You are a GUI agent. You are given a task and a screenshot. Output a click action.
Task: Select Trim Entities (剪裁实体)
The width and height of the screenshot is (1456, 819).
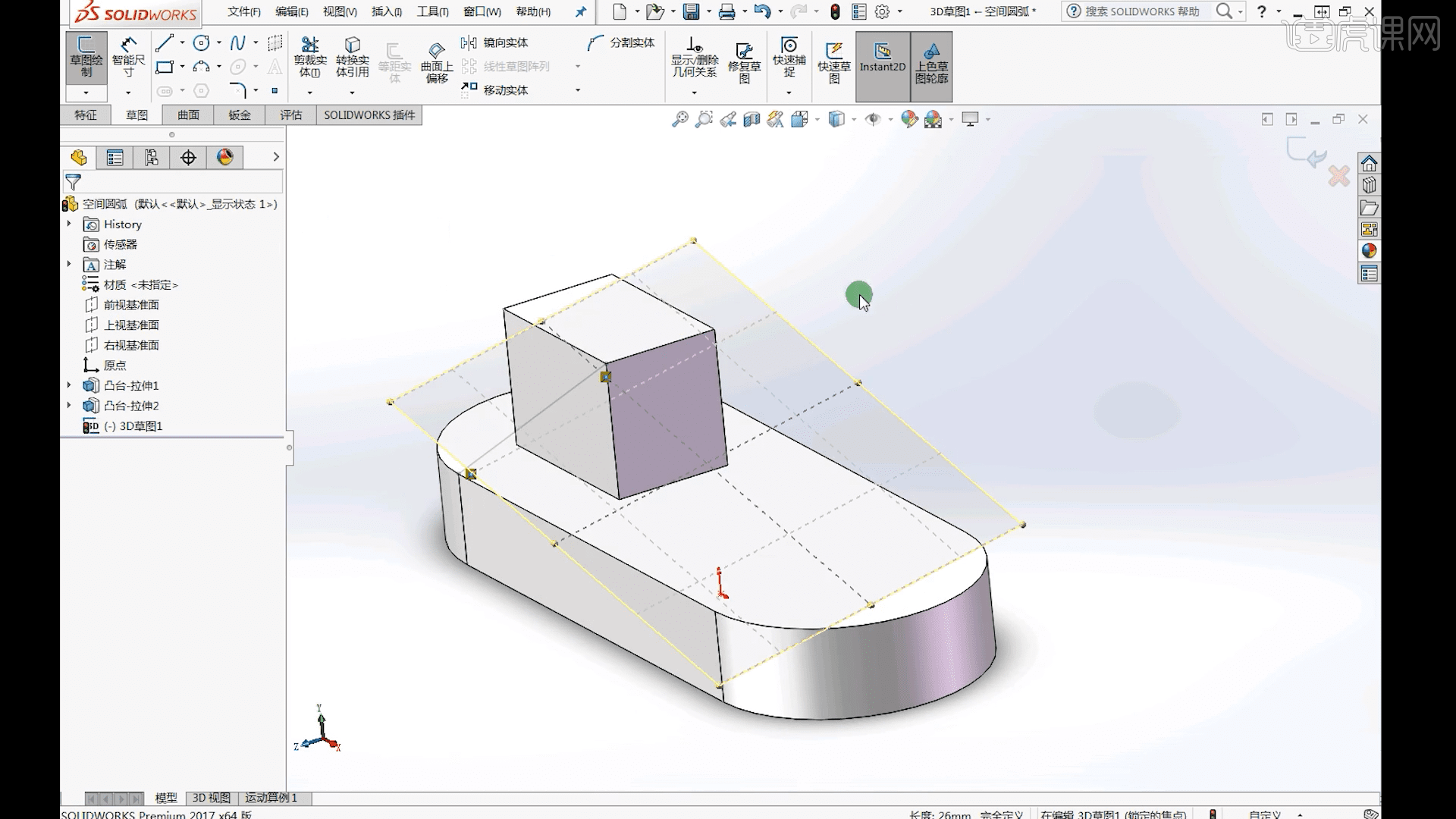(x=309, y=55)
